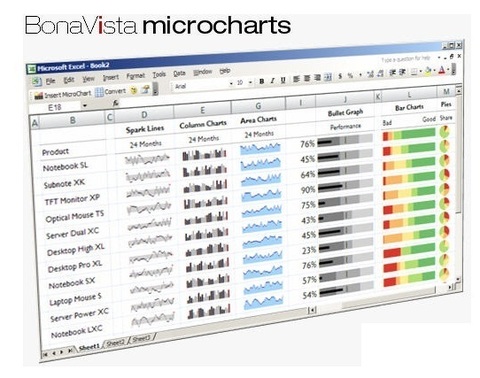Click the fx insert function icon

click(116, 103)
